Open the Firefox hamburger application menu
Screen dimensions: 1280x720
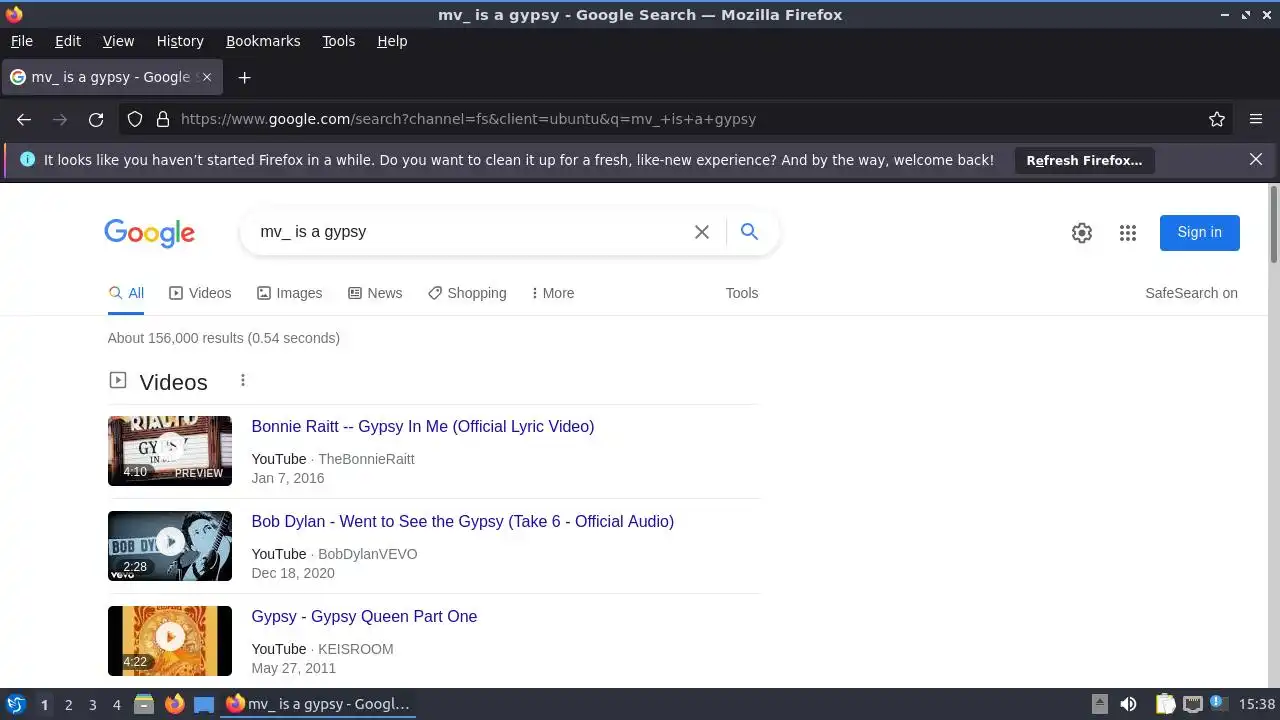click(x=1256, y=119)
